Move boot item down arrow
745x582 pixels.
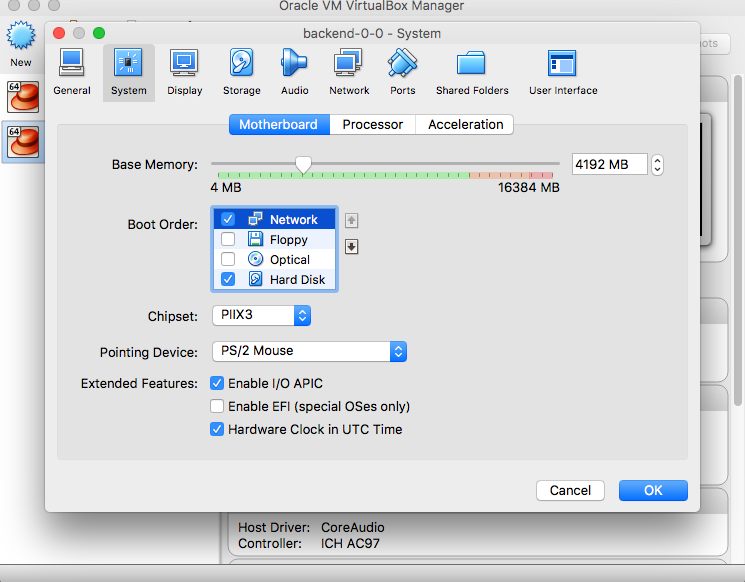tap(351, 247)
